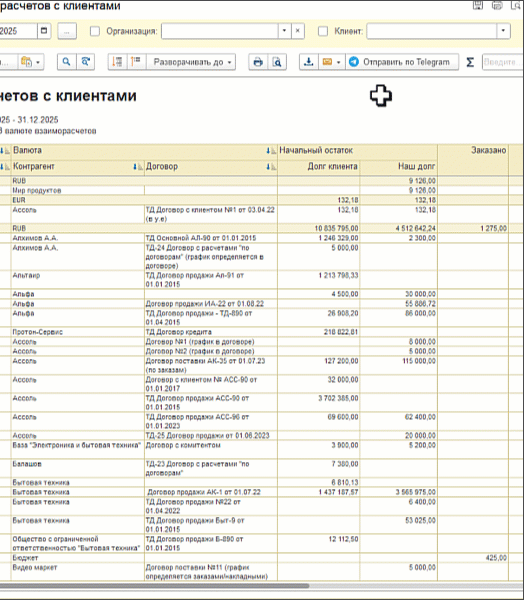Expand all groups icon in toolbar
The width and height of the screenshot is (524, 600).
coord(136,62)
